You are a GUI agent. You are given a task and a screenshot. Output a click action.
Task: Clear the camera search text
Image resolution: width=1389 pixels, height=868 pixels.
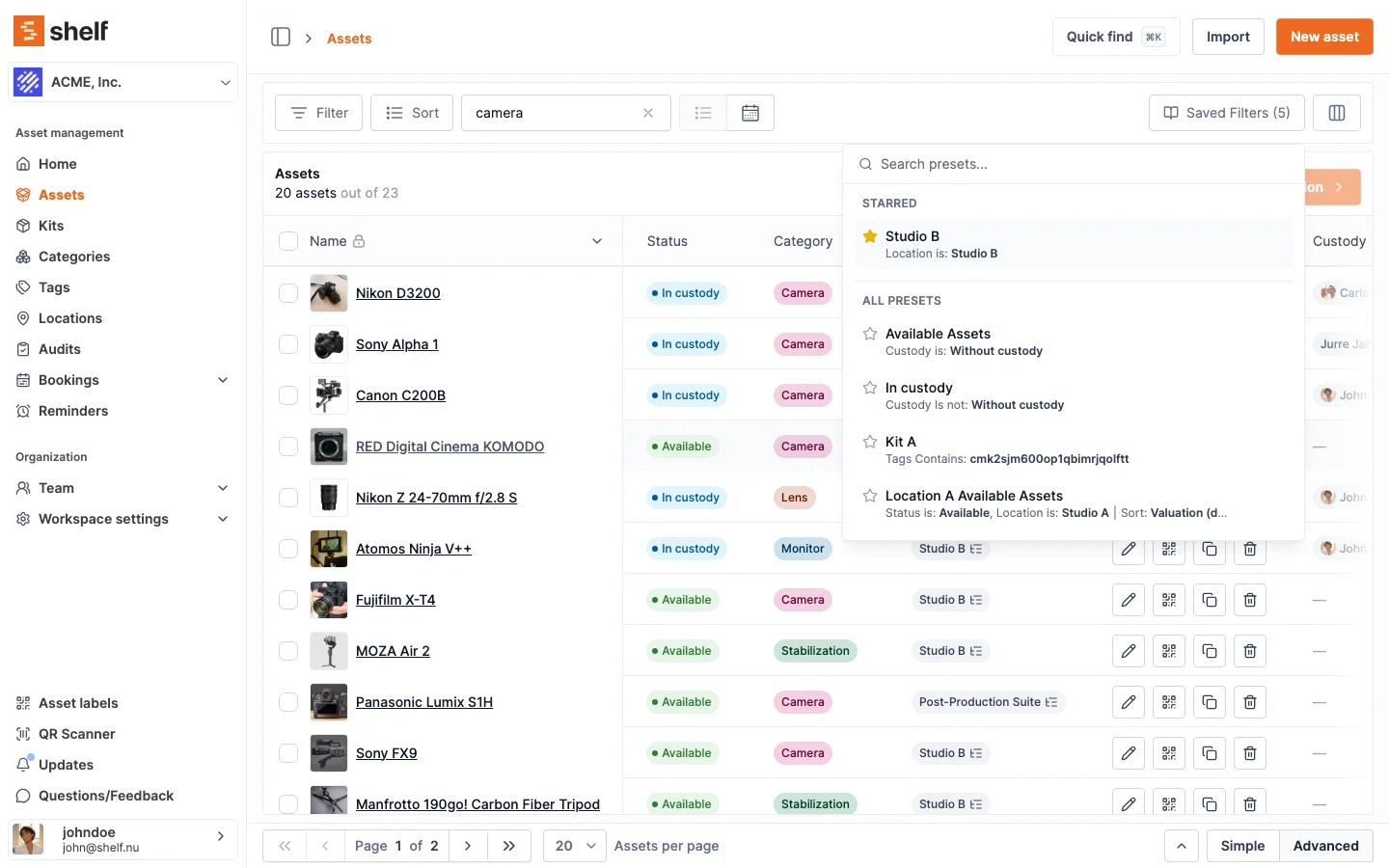648,113
